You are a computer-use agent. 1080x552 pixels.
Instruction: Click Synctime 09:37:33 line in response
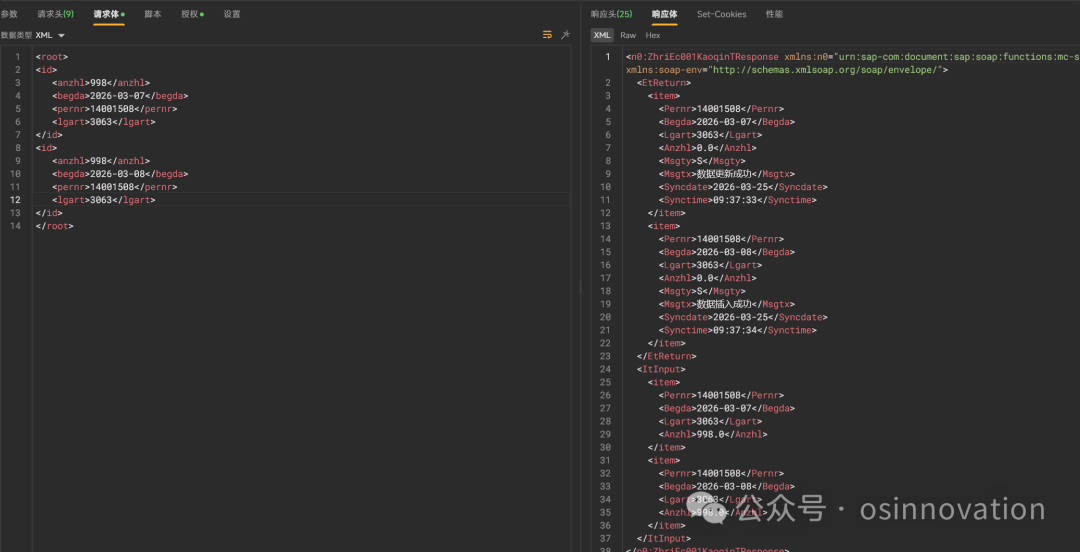coord(738,200)
